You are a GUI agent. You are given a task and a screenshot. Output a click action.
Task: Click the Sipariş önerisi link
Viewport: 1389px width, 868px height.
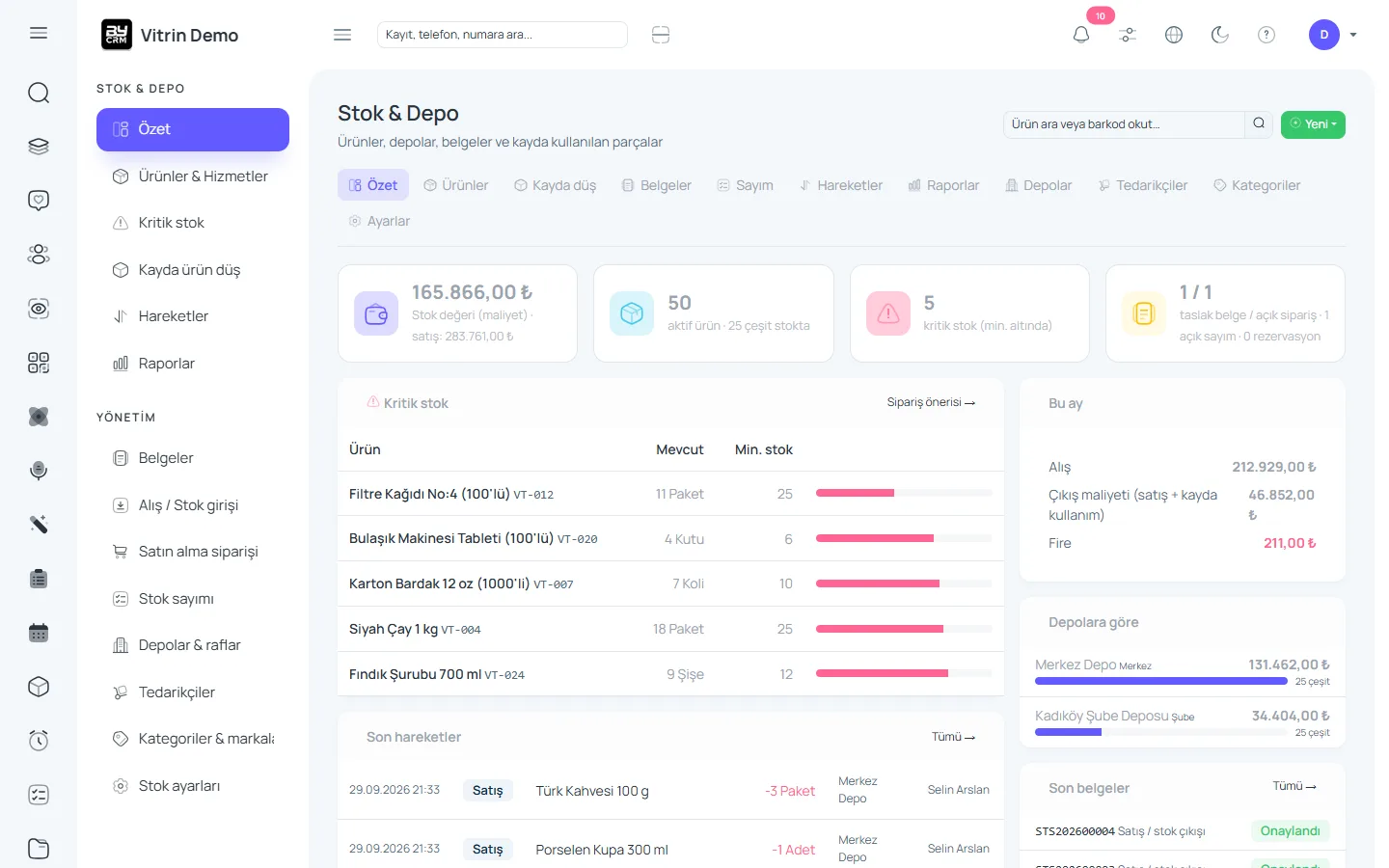point(931,402)
